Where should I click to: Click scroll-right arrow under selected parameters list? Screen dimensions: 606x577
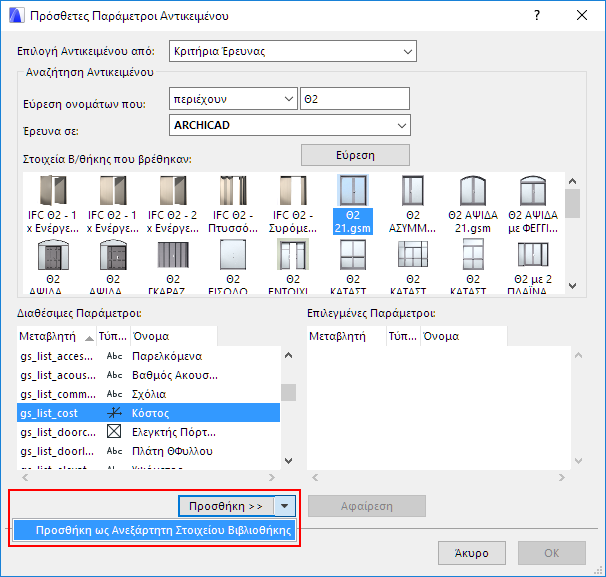click(x=562, y=477)
